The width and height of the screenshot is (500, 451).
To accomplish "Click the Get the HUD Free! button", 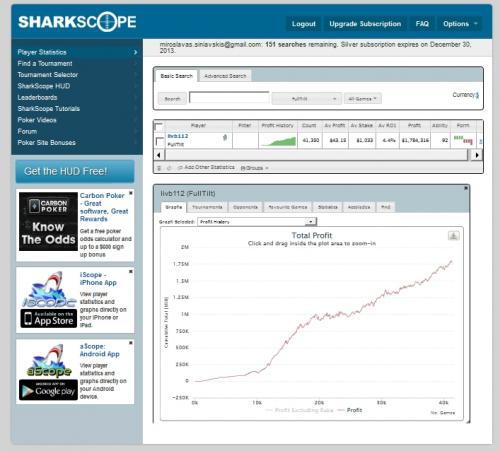I will click(x=75, y=171).
